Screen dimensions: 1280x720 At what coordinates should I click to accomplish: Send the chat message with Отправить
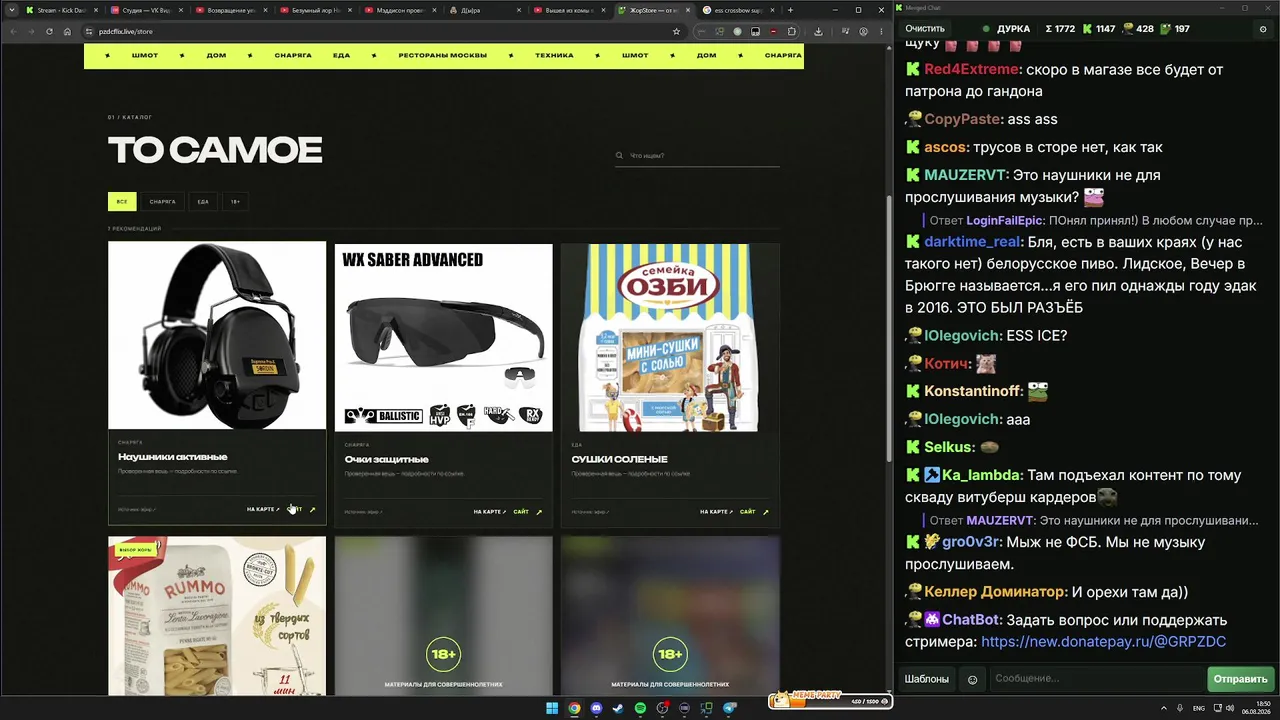(1240, 679)
